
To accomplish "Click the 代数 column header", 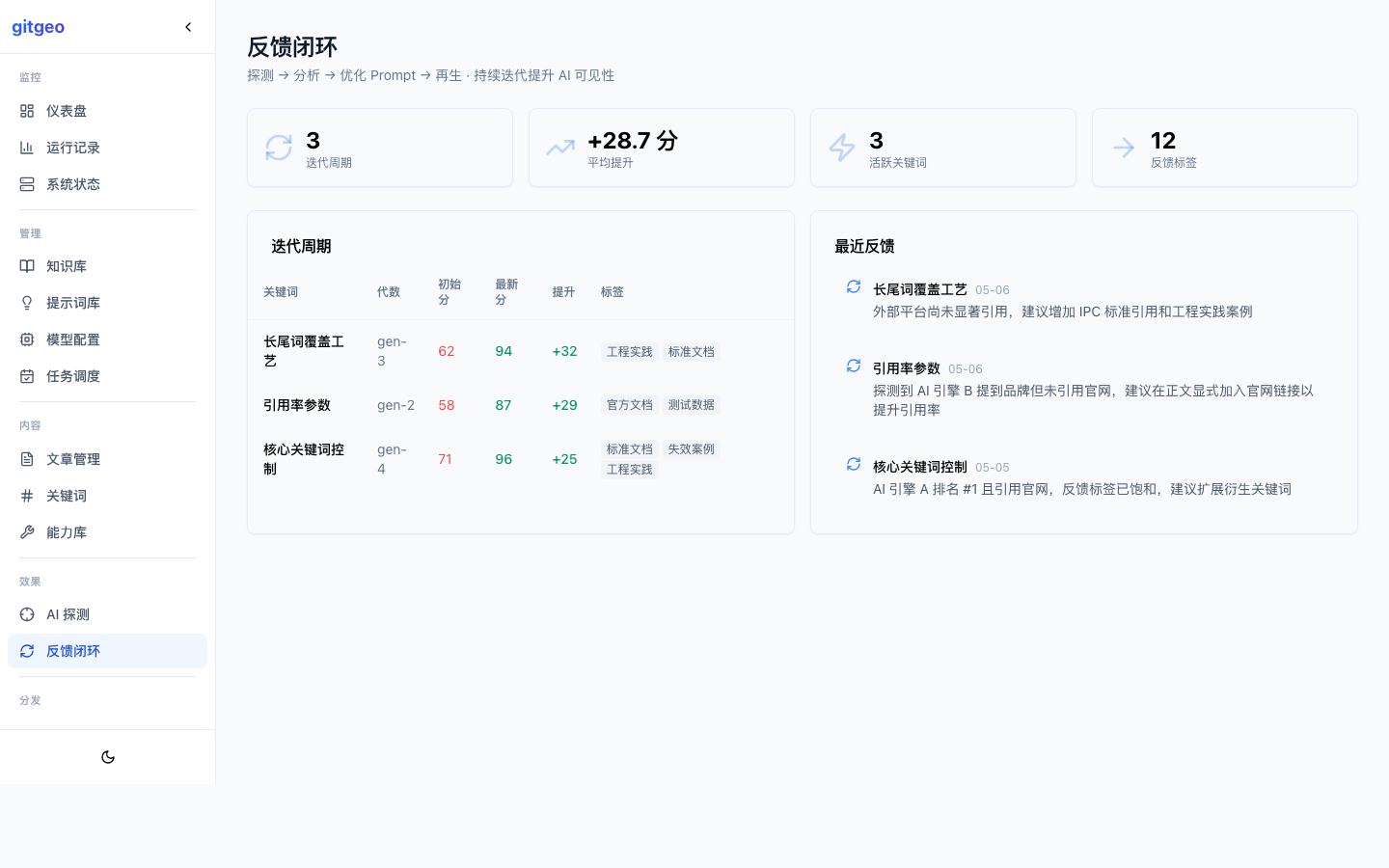I will (x=389, y=292).
